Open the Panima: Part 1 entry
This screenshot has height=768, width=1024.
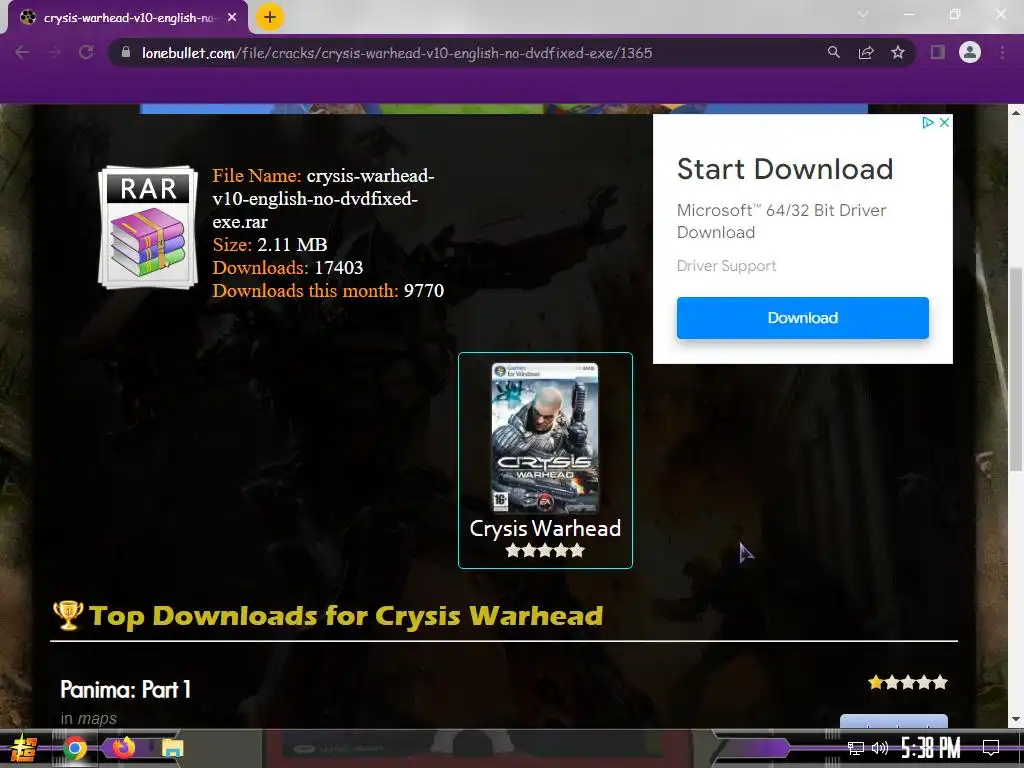point(125,690)
